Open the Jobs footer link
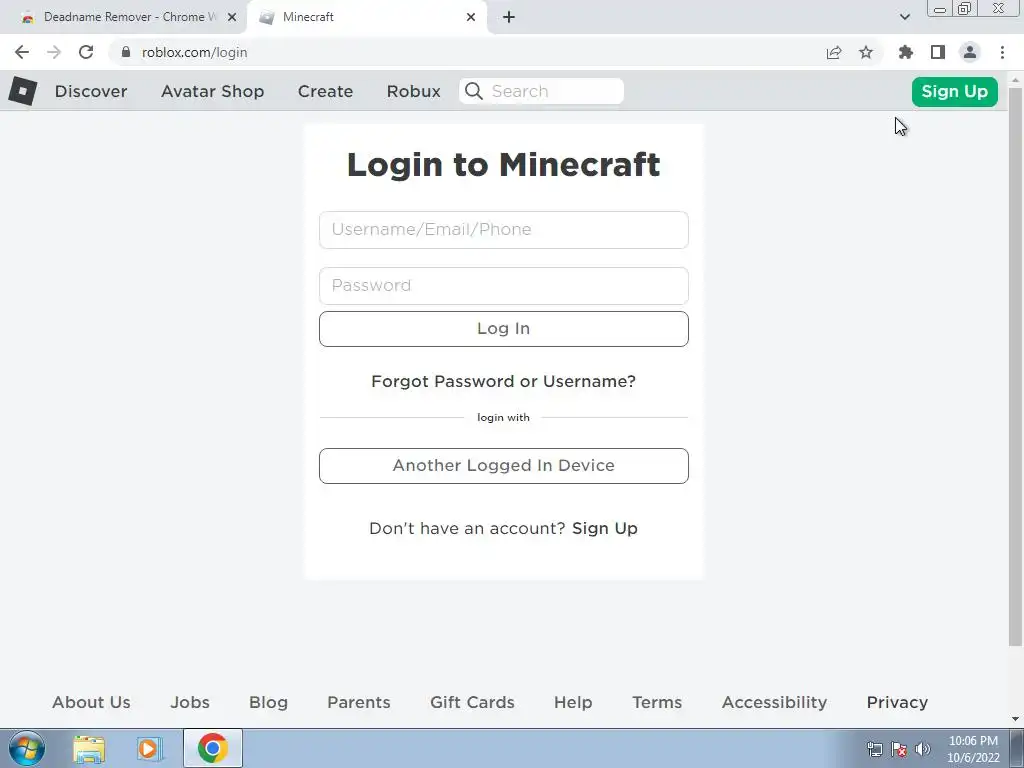 [190, 702]
